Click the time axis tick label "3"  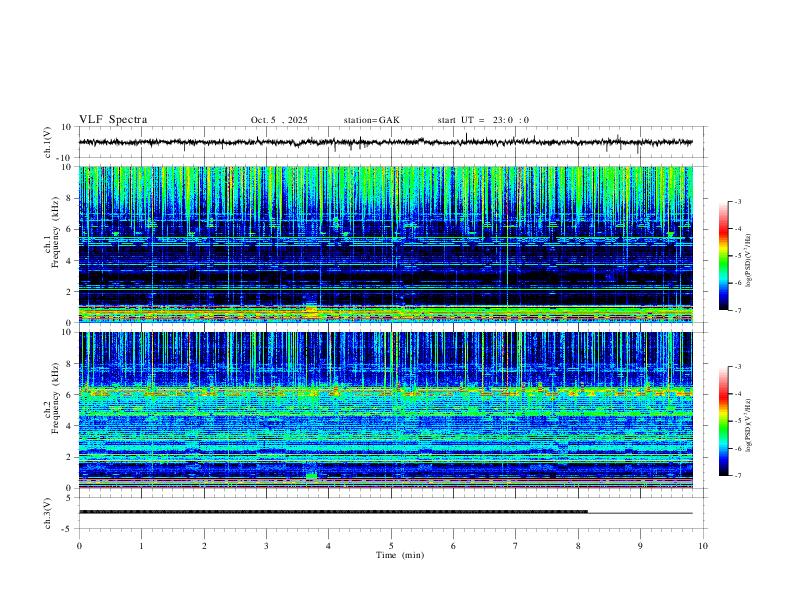click(x=266, y=546)
